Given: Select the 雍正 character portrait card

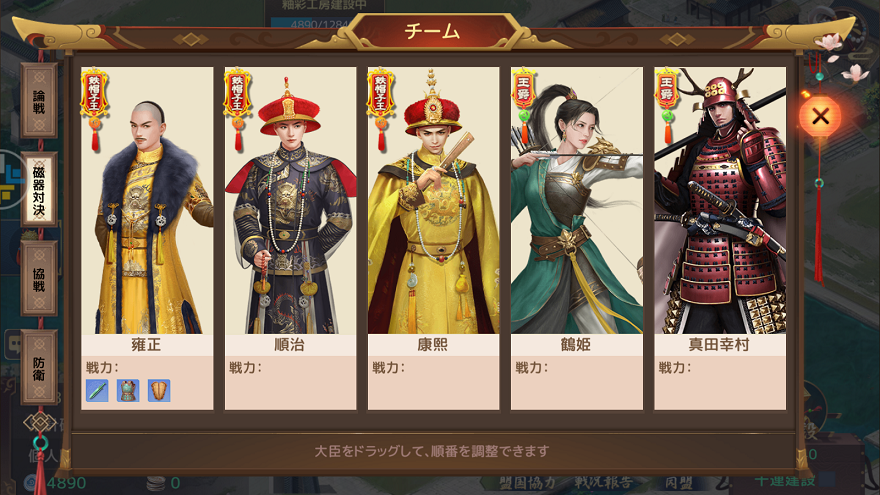Looking at the screenshot, I should point(147,201).
